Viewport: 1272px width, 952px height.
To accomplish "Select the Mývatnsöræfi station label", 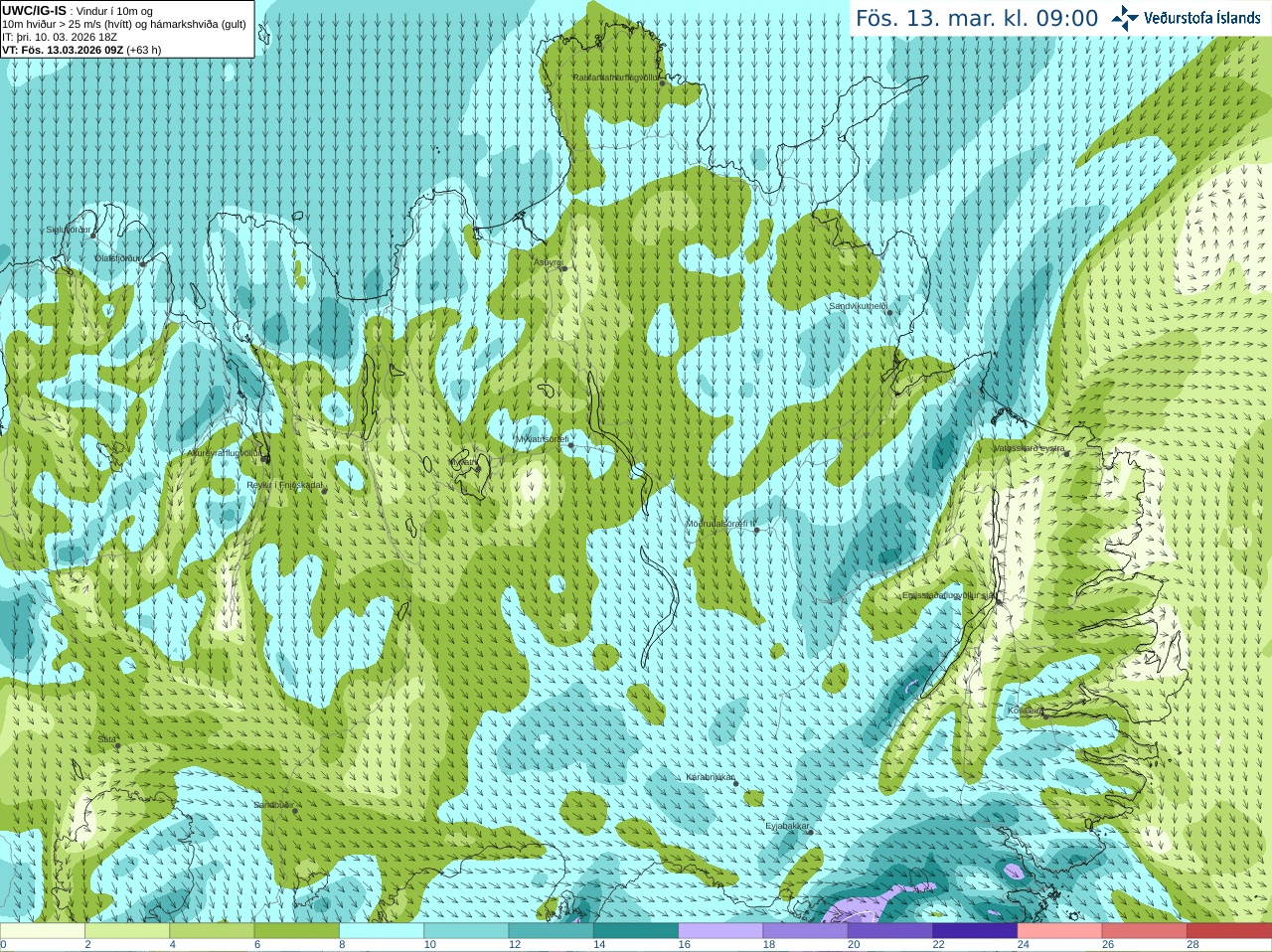I will [x=543, y=439].
